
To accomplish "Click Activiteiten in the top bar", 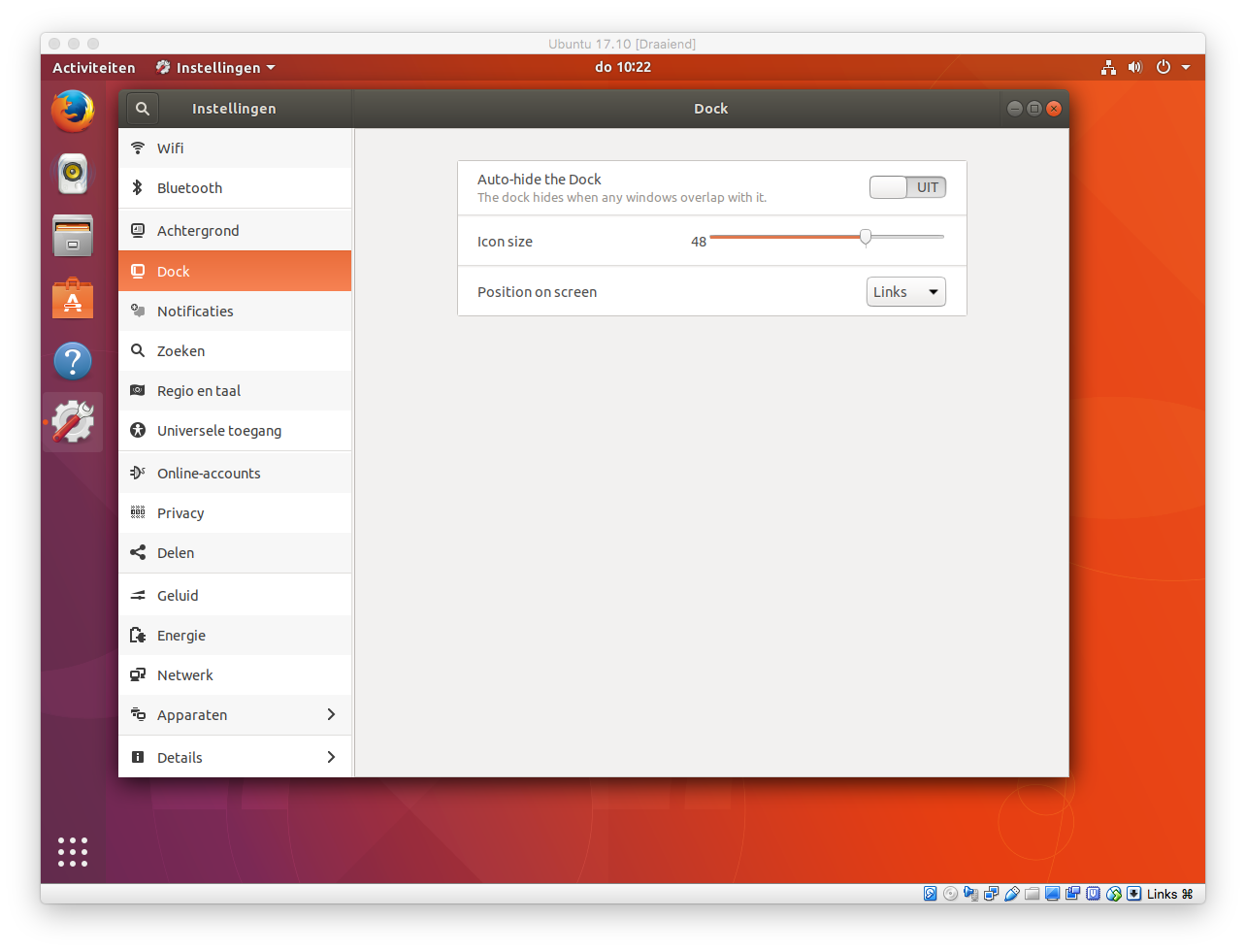I will [94, 68].
